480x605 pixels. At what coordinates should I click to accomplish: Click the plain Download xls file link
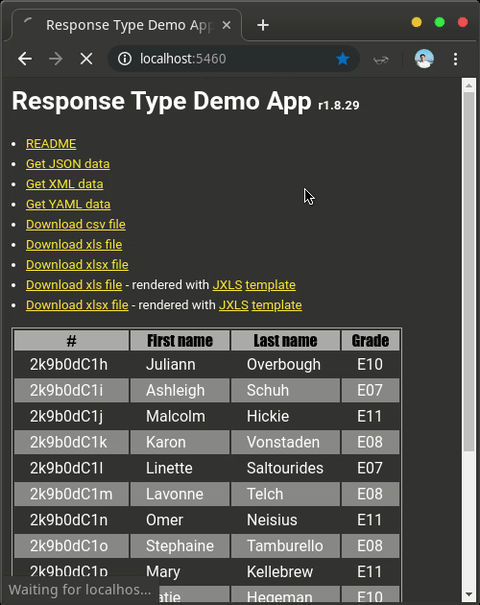click(x=74, y=245)
